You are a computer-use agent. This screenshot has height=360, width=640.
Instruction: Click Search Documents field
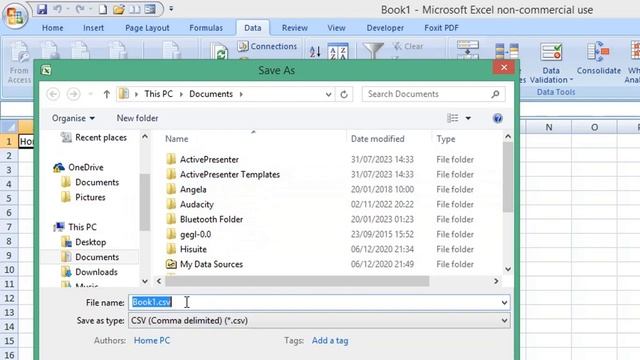pyautogui.click(x=433, y=94)
